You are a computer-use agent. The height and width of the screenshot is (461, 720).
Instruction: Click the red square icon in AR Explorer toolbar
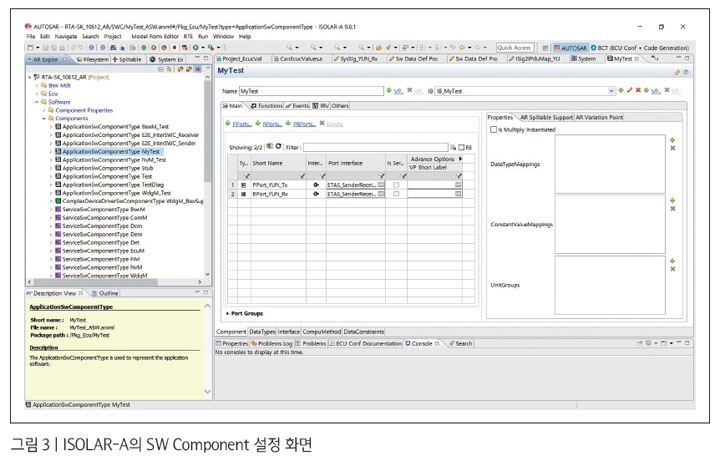click(x=198, y=69)
